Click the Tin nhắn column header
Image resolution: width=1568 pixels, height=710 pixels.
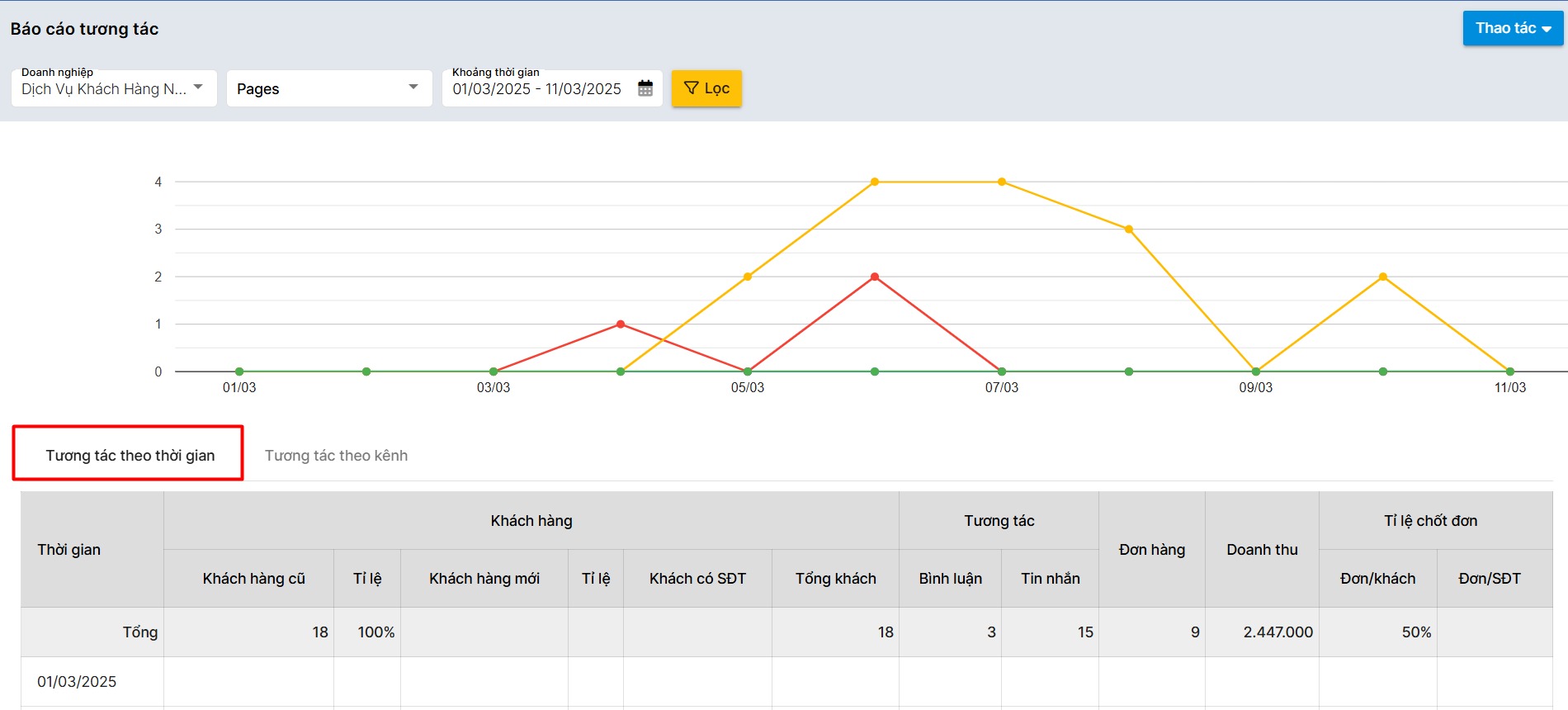click(1050, 578)
